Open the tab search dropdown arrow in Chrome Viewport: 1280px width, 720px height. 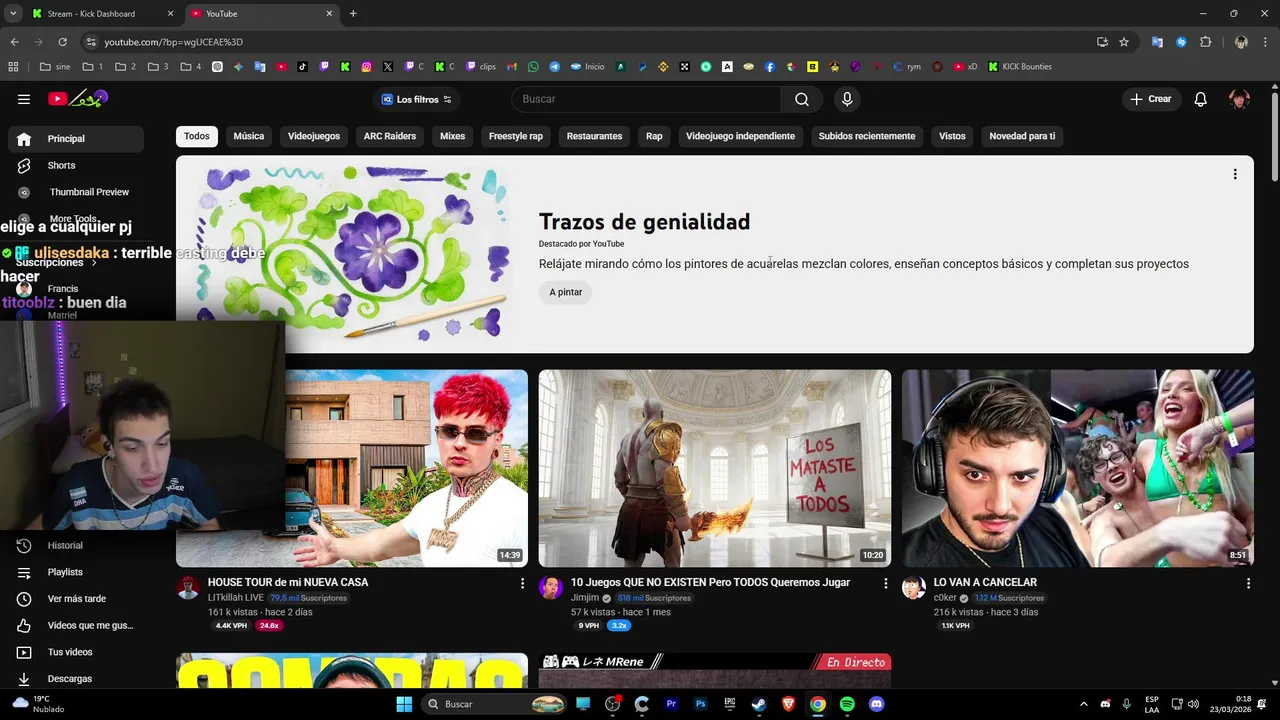coord(13,14)
